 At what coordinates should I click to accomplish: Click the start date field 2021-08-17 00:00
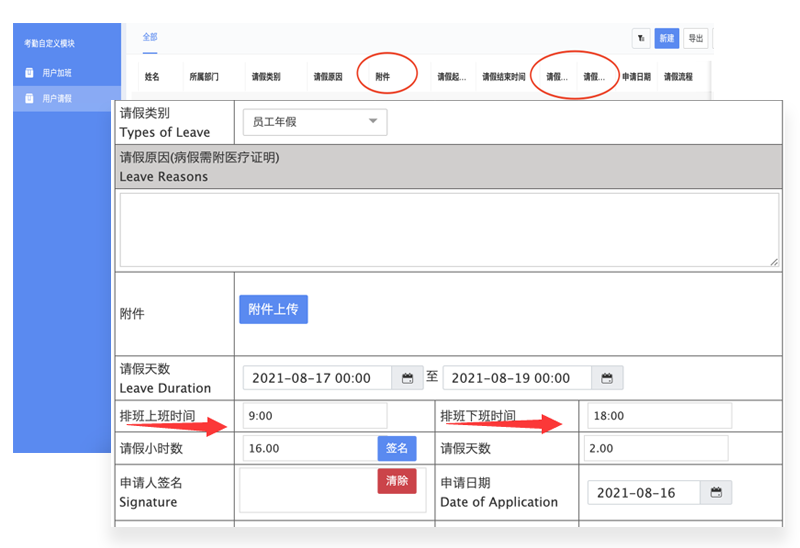tap(317, 378)
